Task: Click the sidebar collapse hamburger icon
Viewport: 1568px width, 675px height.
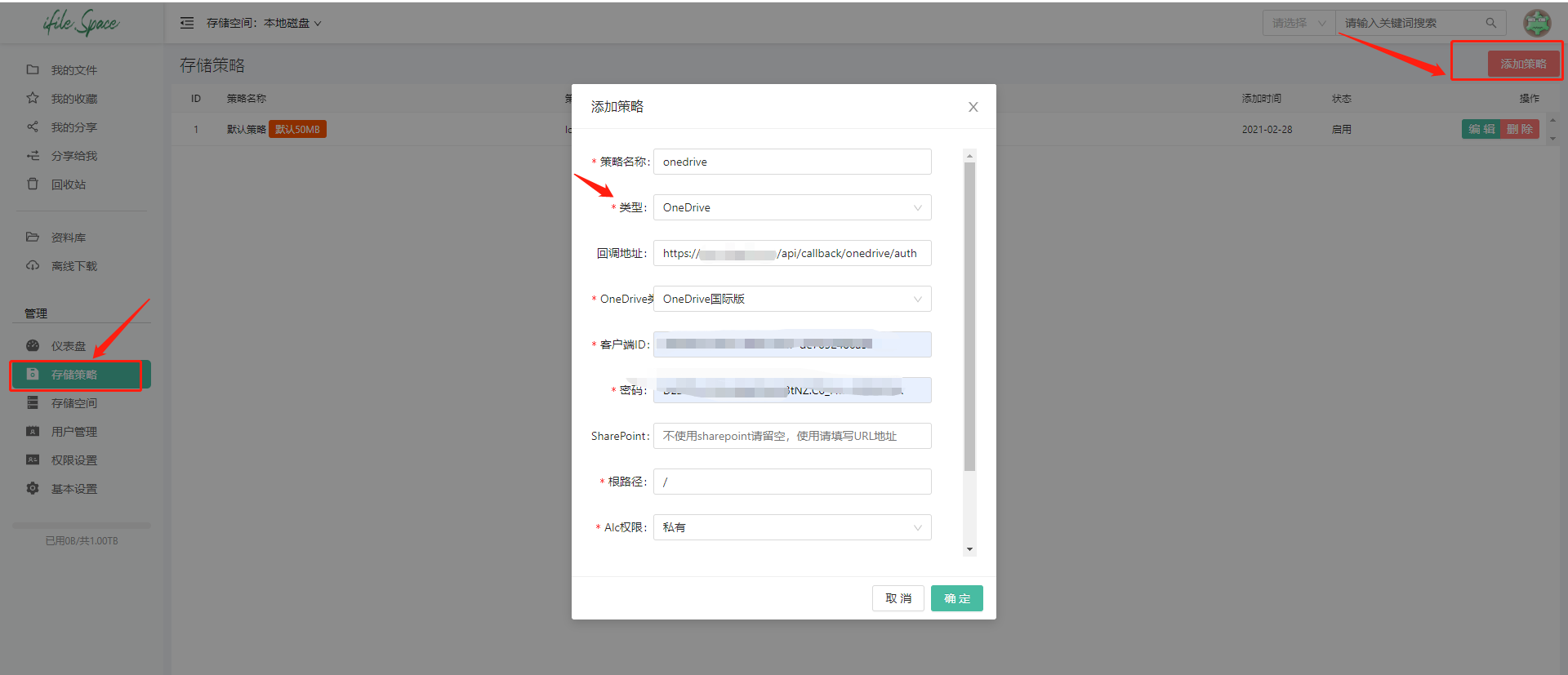Action: pos(187,23)
